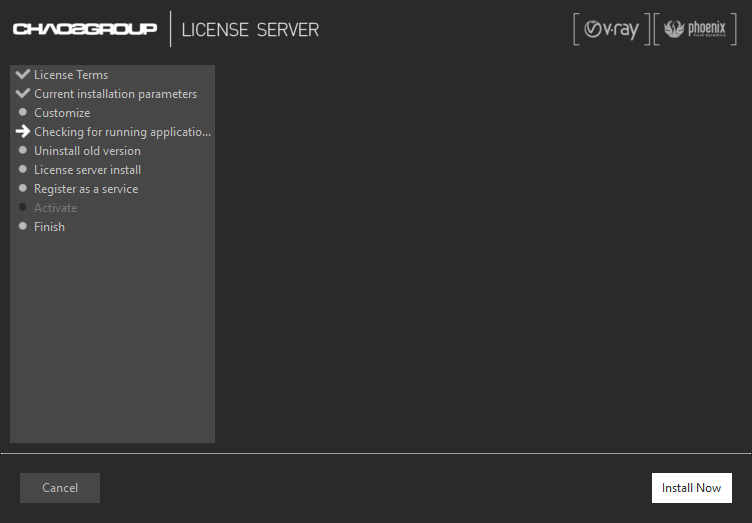Click checkmark beside Current installation parameters
The width and height of the screenshot is (752, 523).
click(23, 93)
